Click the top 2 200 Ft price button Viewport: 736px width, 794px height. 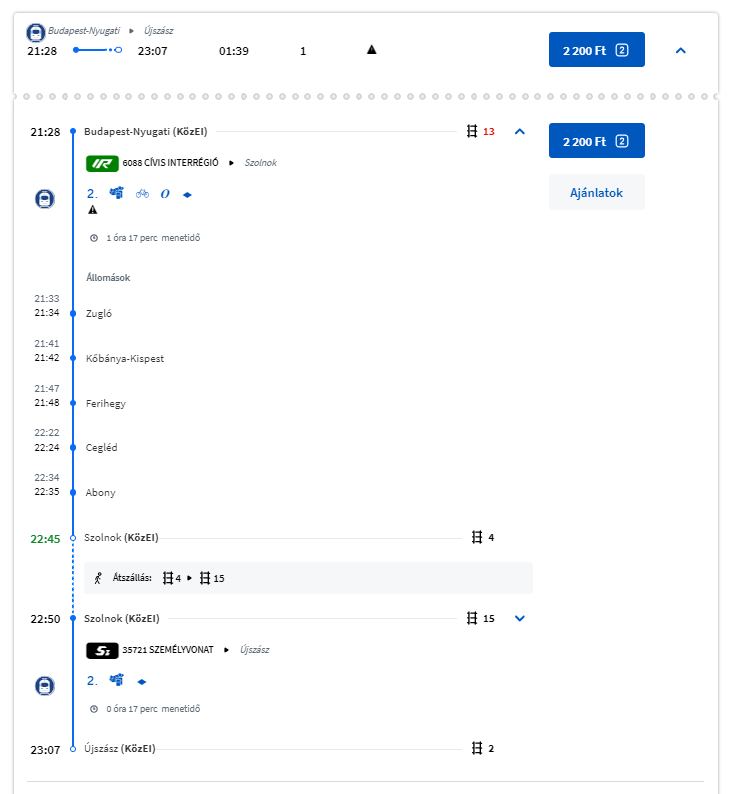click(x=597, y=50)
